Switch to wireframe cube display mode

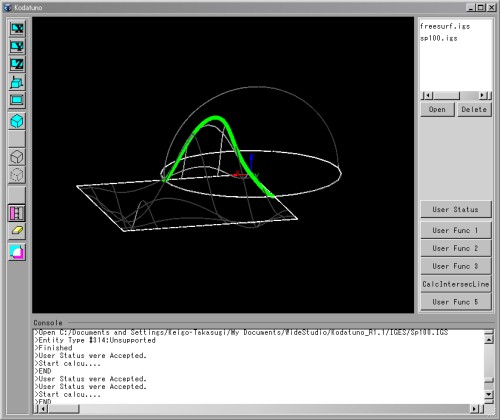tap(17, 157)
